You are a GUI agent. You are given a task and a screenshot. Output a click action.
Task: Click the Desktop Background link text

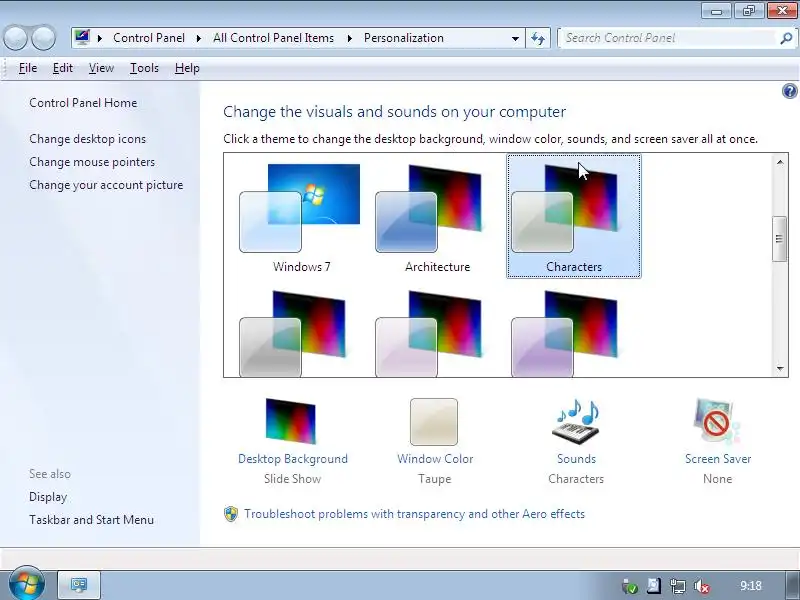point(293,459)
